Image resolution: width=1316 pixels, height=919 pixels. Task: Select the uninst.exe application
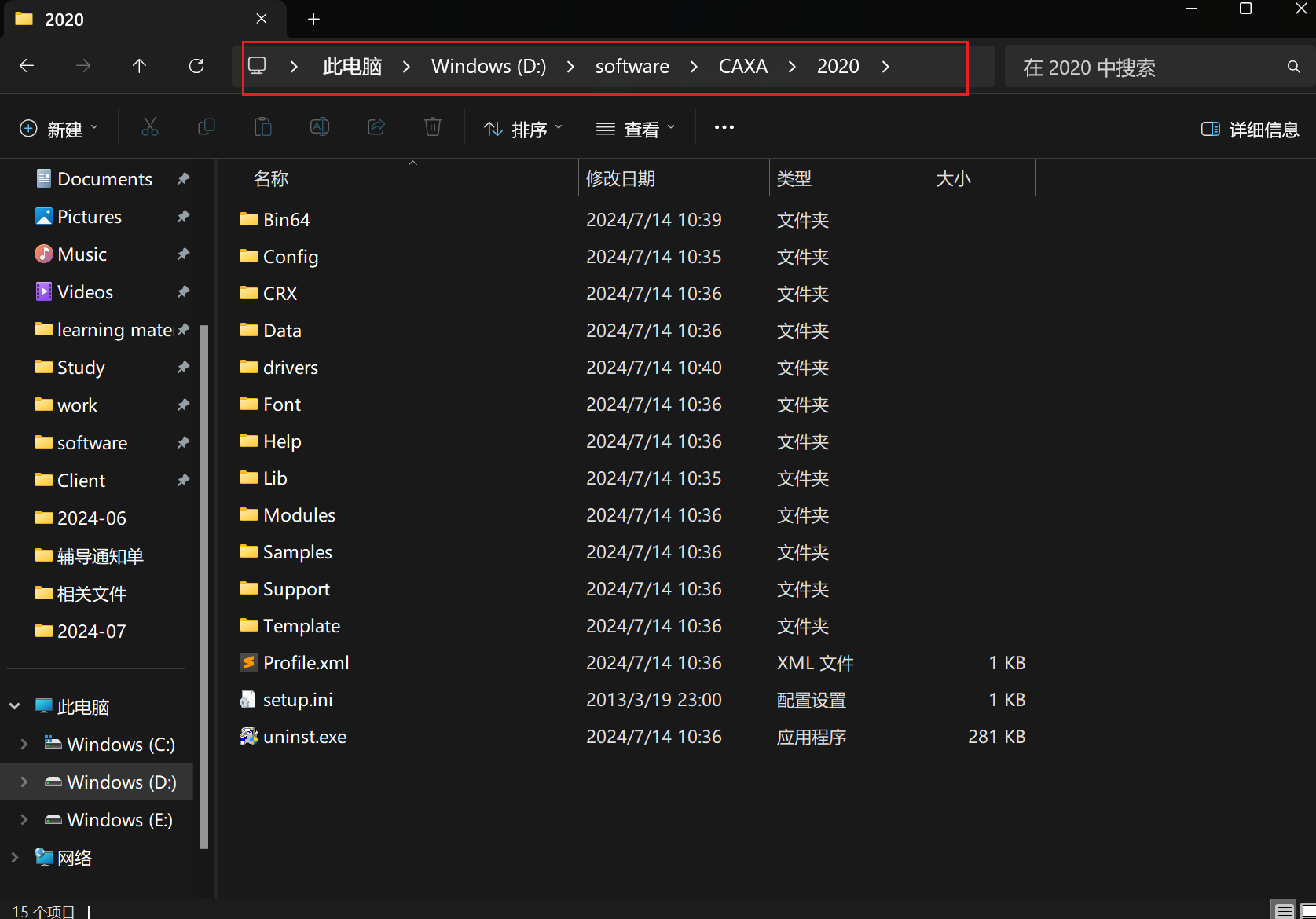click(305, 737)
